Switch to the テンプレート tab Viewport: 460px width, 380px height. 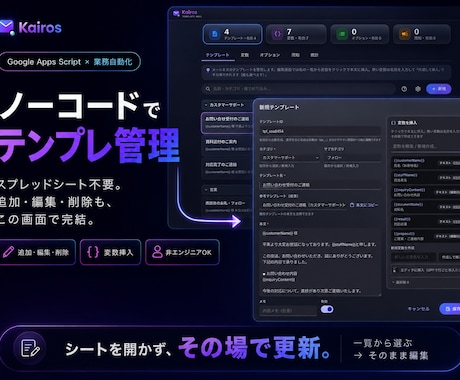tap(217, 55)
